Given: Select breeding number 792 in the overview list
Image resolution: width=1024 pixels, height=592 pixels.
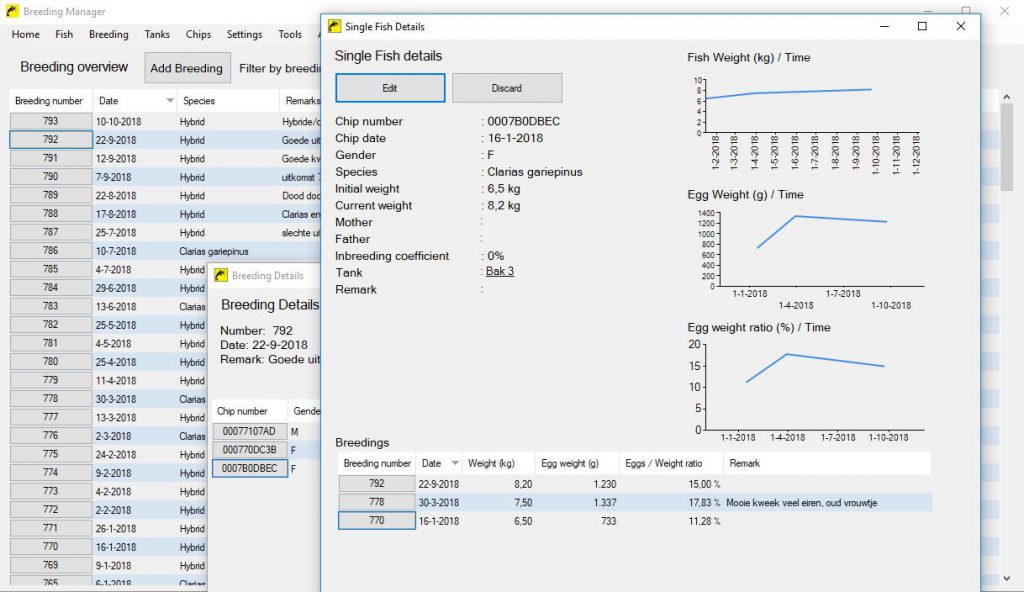Looking at the screenshot, I should point(49,141).
